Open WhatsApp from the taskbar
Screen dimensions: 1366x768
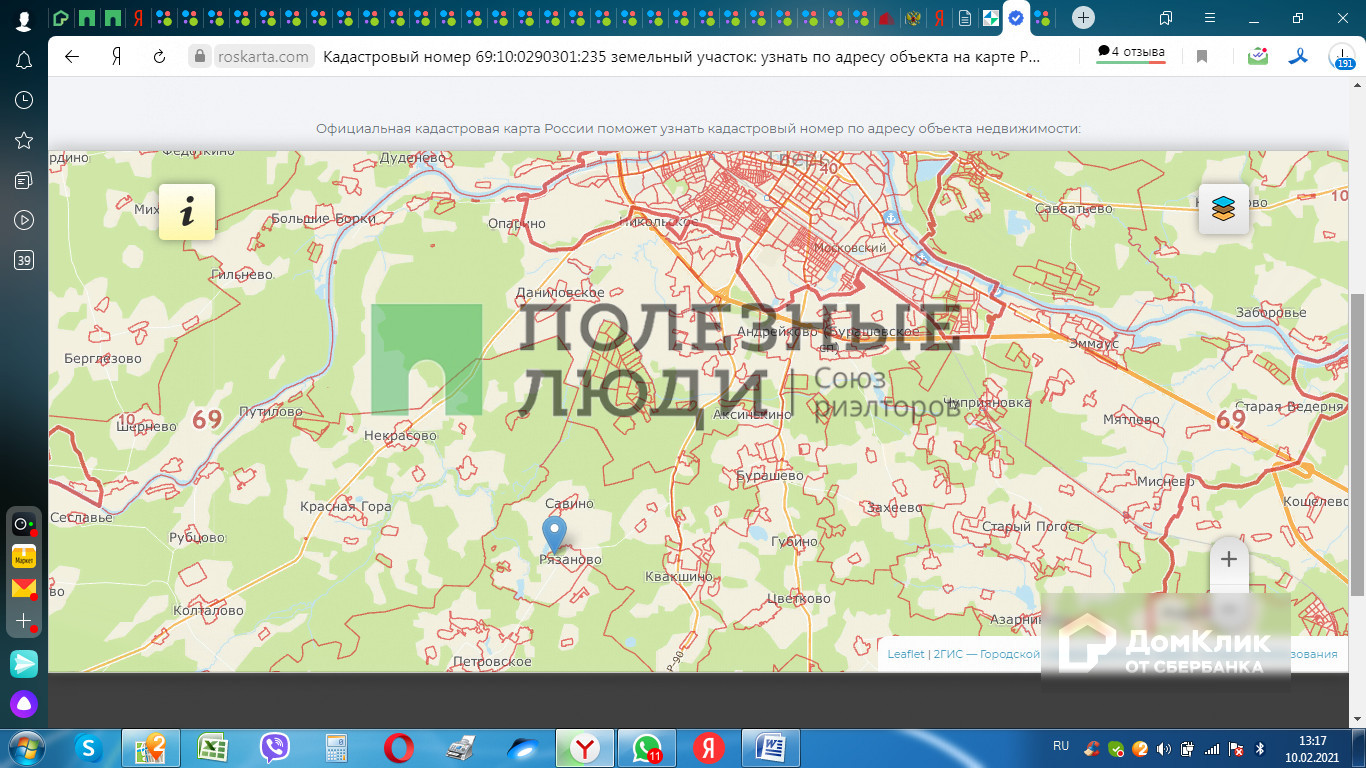point(647,748)
